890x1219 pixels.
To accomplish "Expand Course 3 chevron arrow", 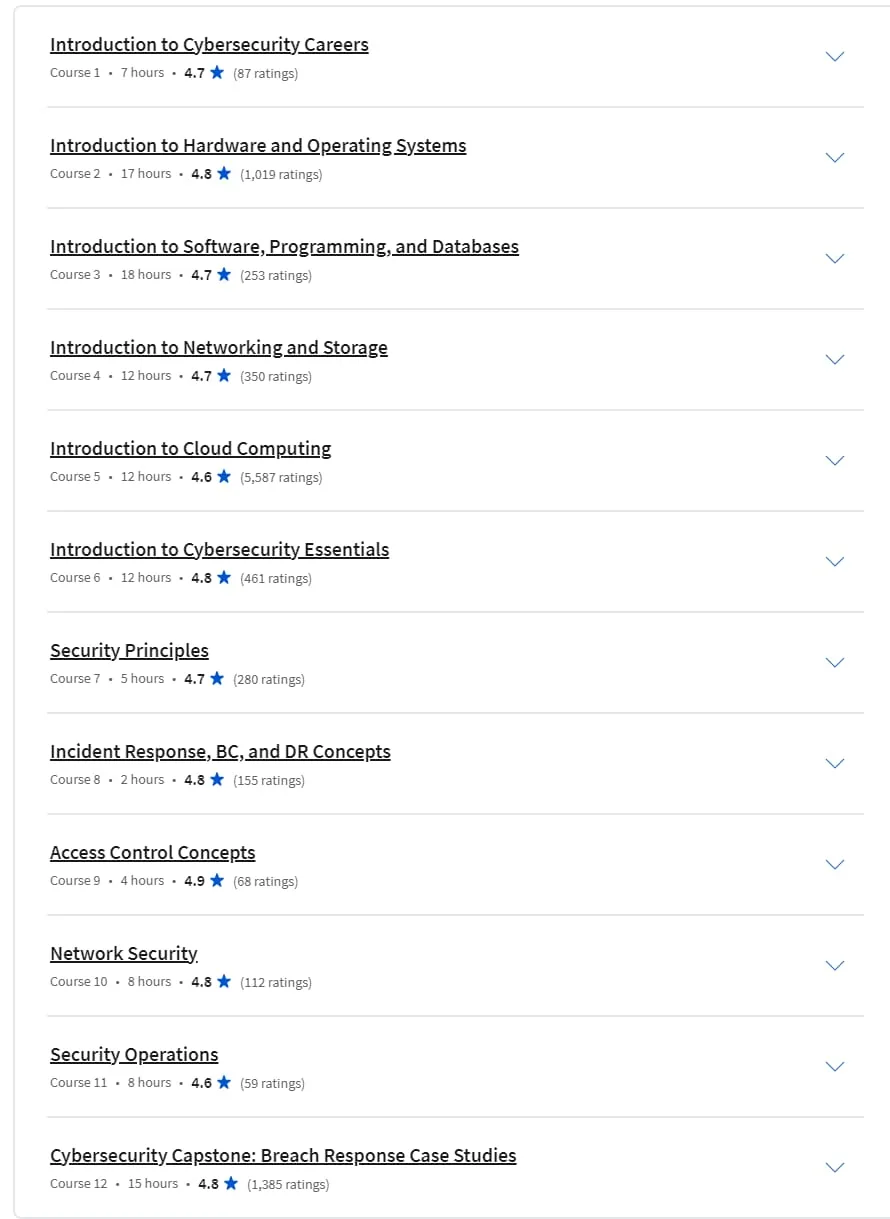I will [x=835, y=259].
